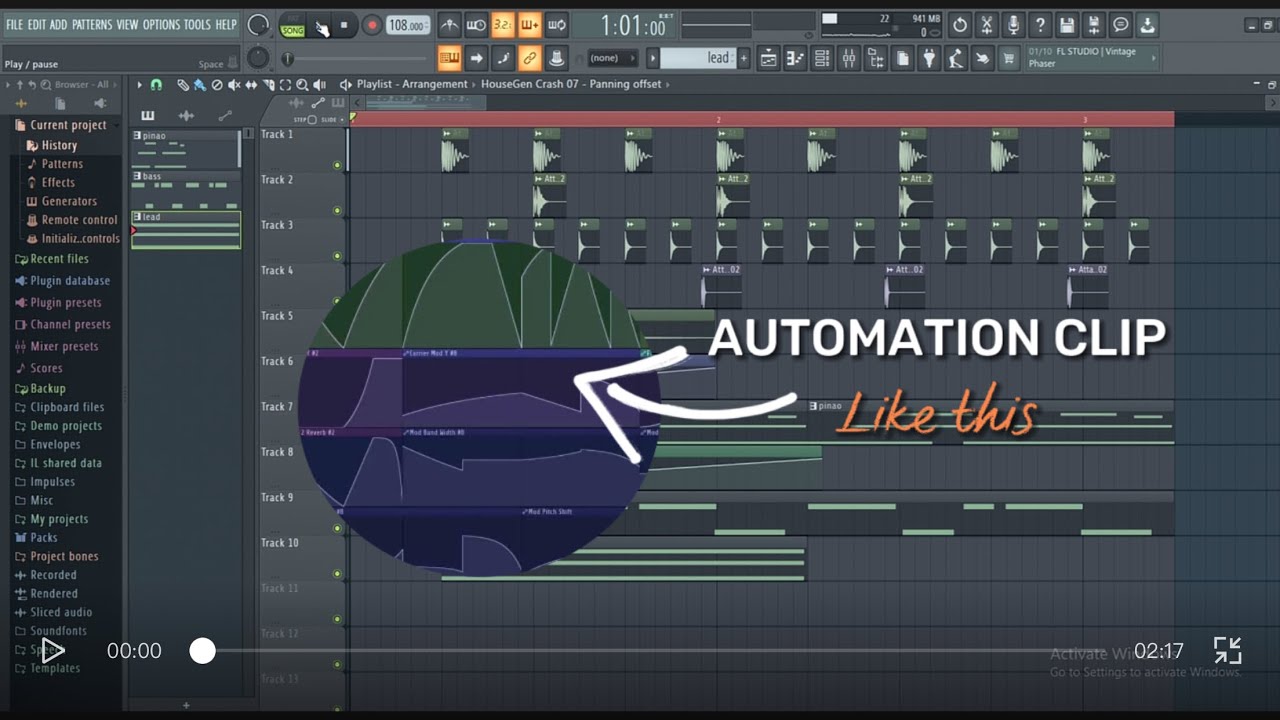
Task: Mute Track 2 with its green dot
Action: [x=337, y=210]
